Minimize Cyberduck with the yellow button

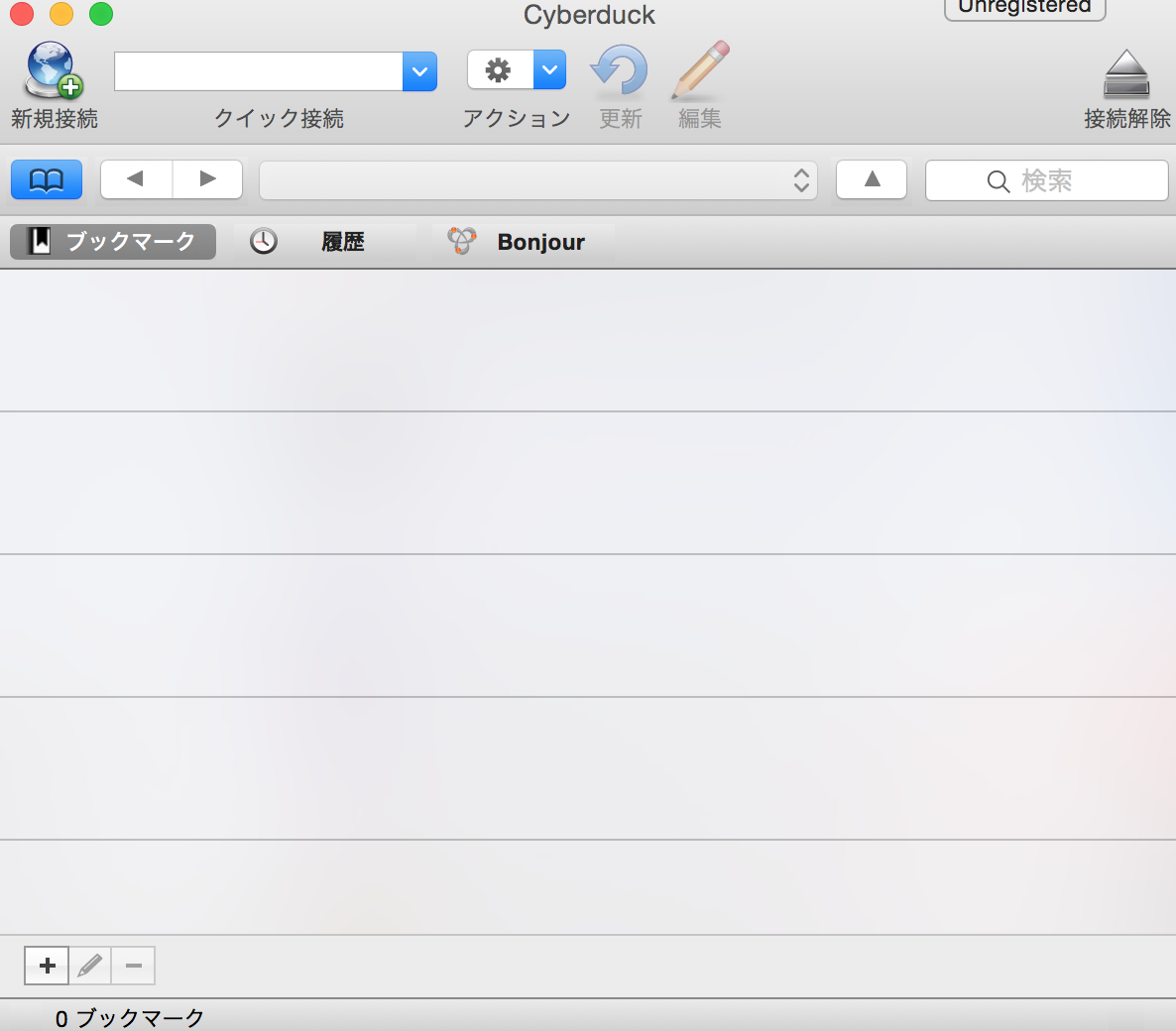[61, 14]
